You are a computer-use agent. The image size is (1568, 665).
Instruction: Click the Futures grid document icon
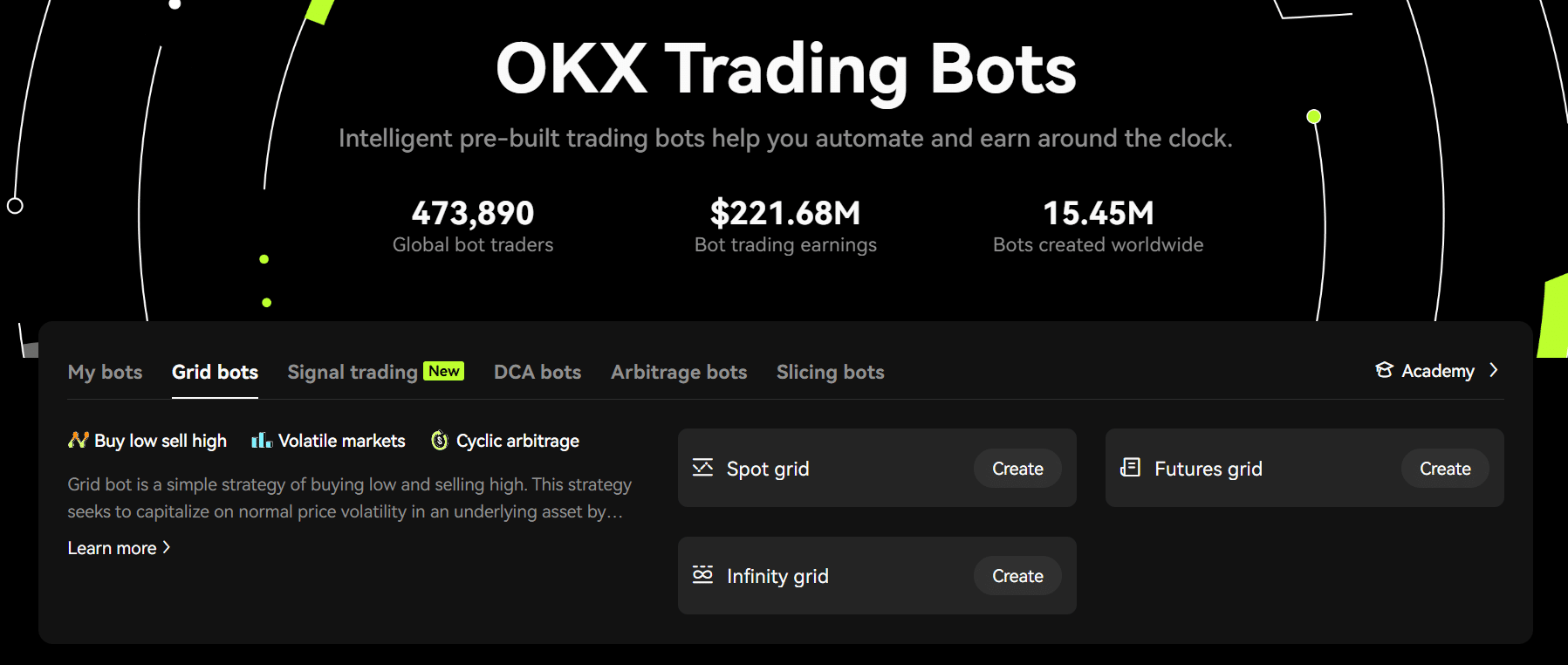coord(1130,468)
